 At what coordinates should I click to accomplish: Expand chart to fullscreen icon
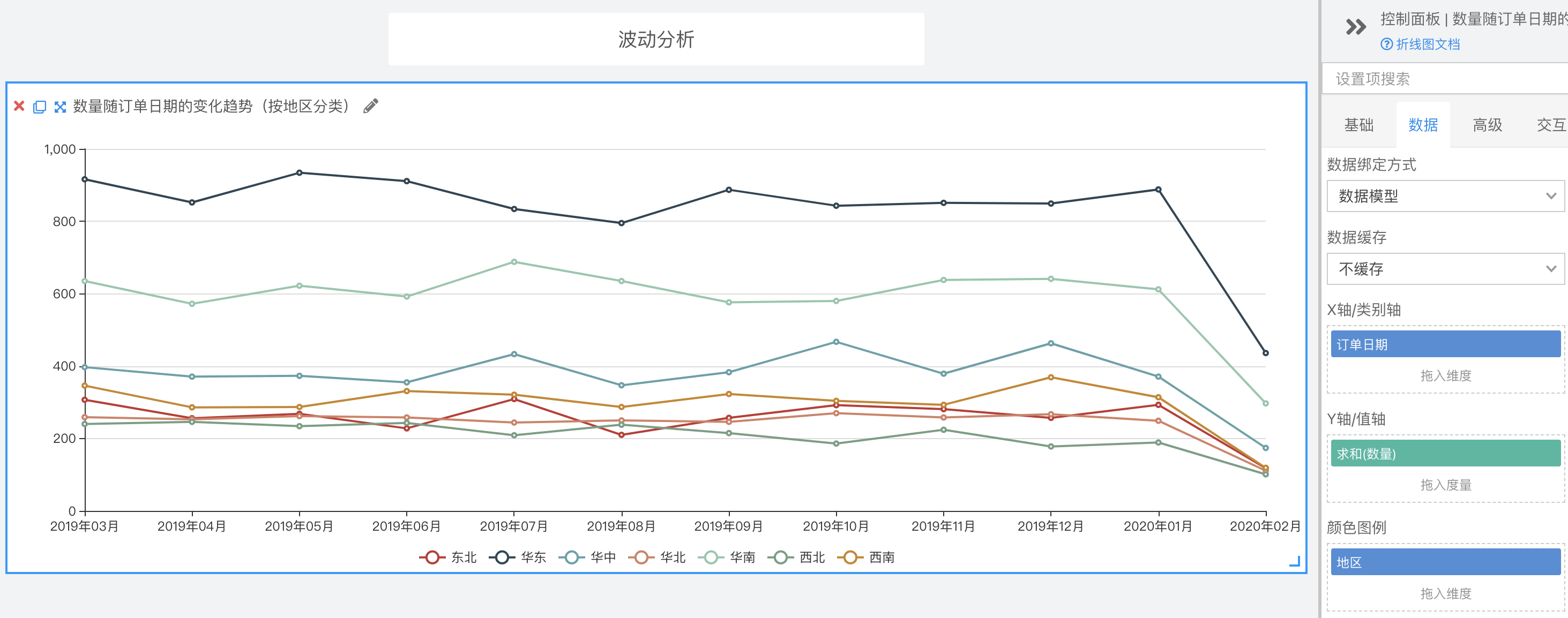coord(59,107)
